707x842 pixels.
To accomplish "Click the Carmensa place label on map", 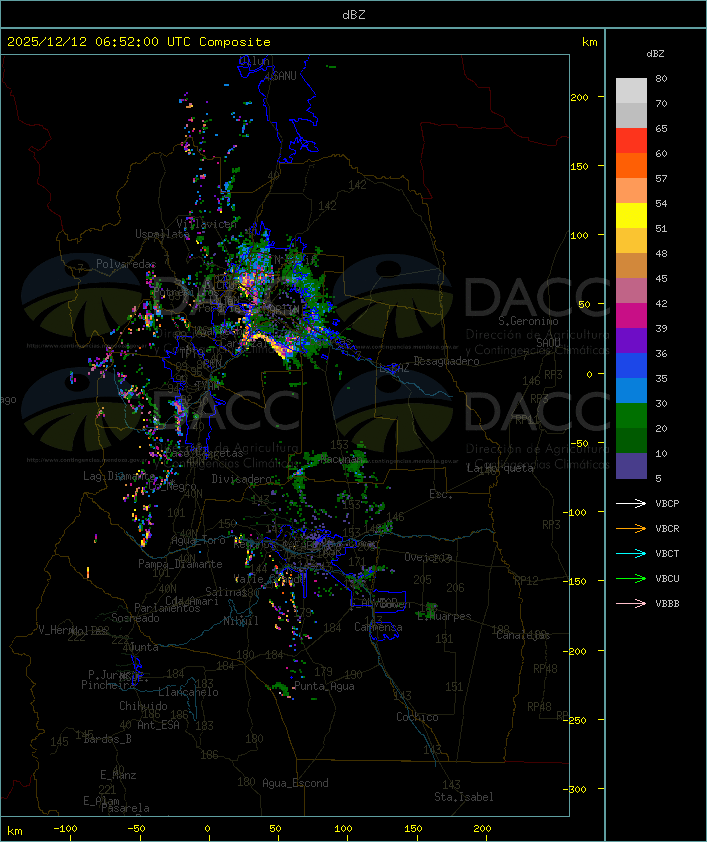I will [378, 627].
